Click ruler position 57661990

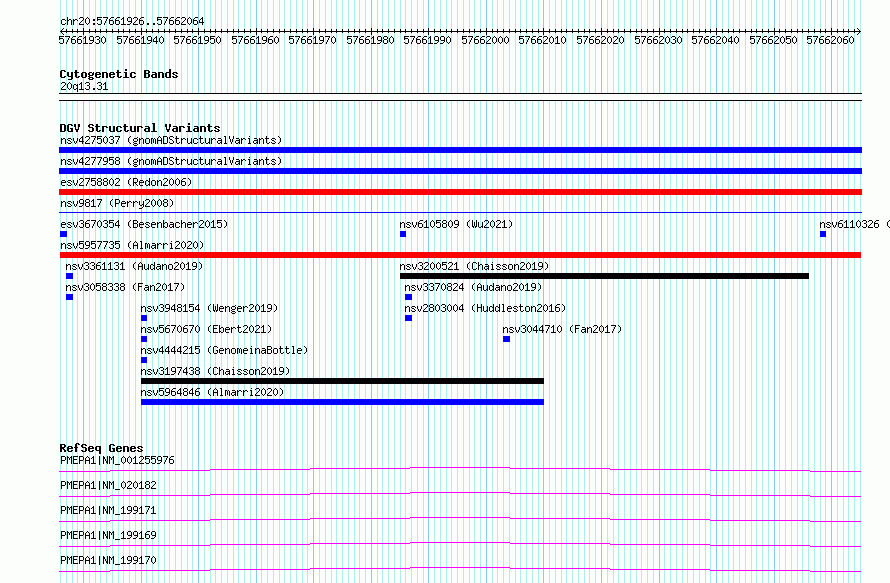[x=427, y=40]
